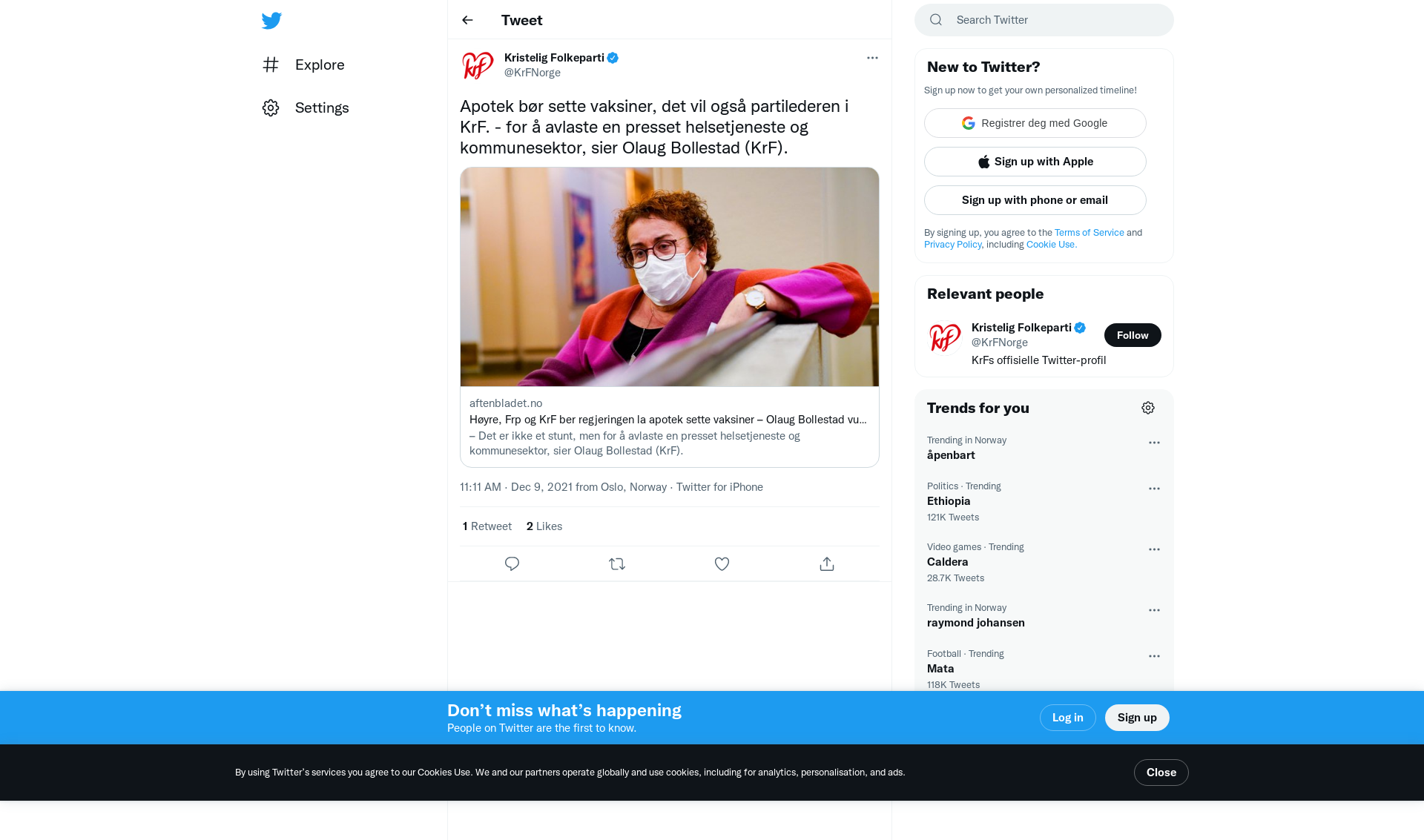
Task: Click the @KrFNorge handle under tweet author
Action: (x=533, y=73)
